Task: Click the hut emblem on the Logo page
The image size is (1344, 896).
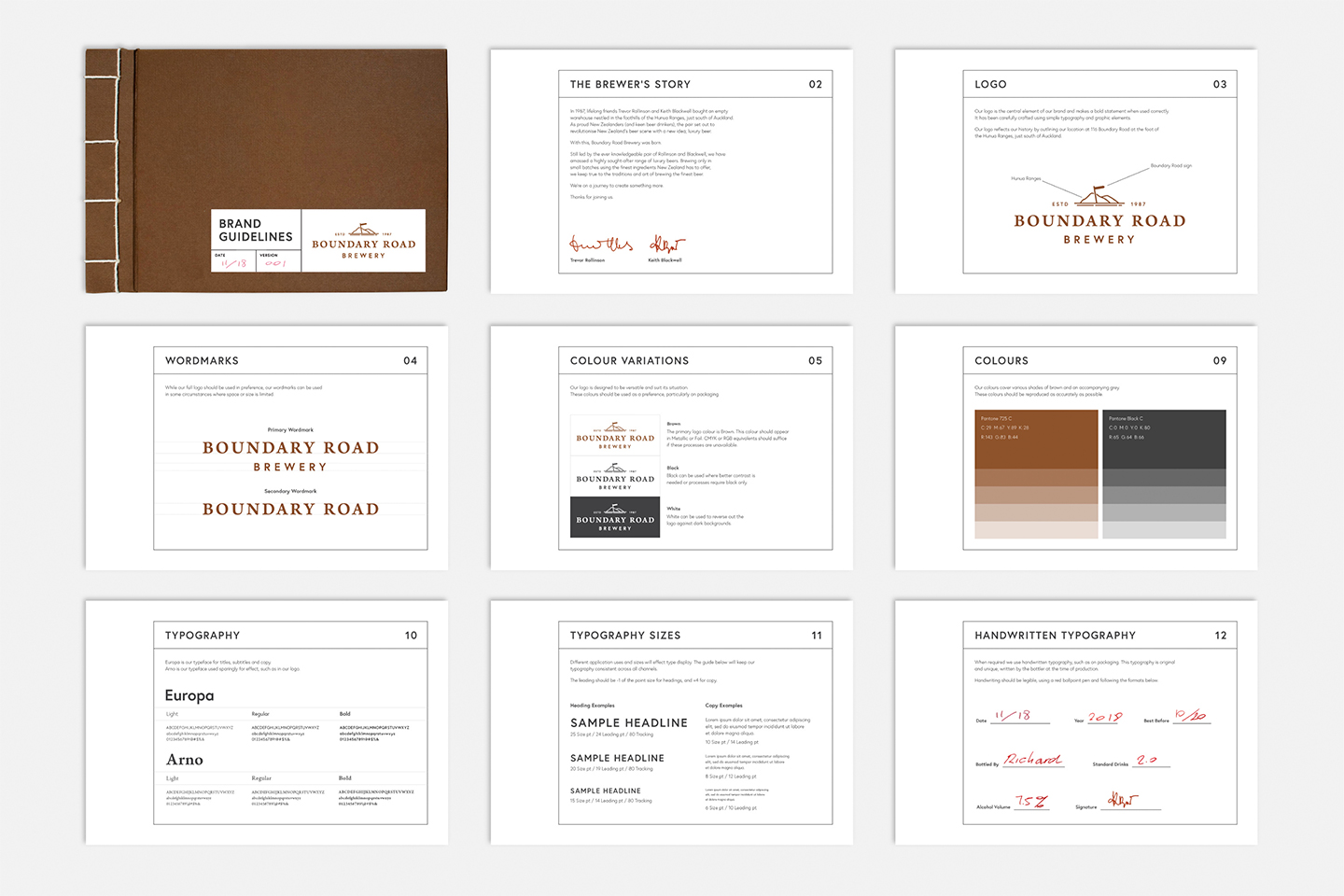Action: click(x=1099, y=197)
